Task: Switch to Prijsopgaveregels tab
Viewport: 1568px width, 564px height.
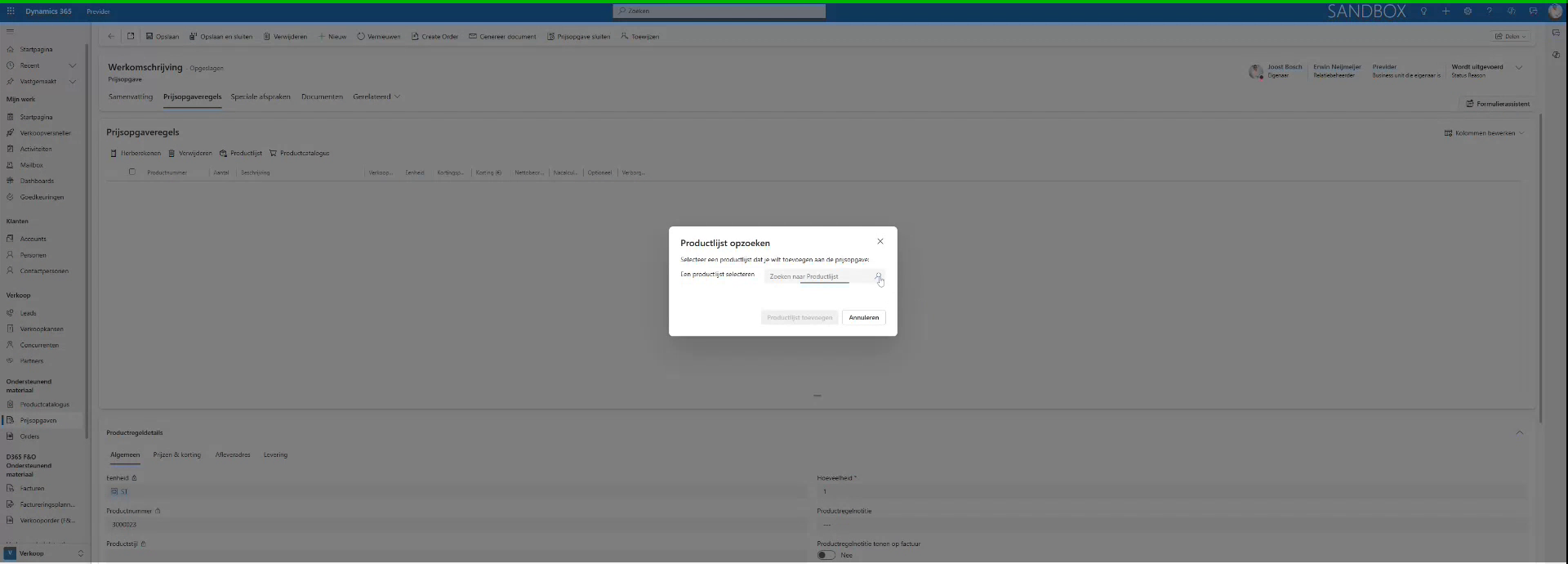Action: coord(192,96)
